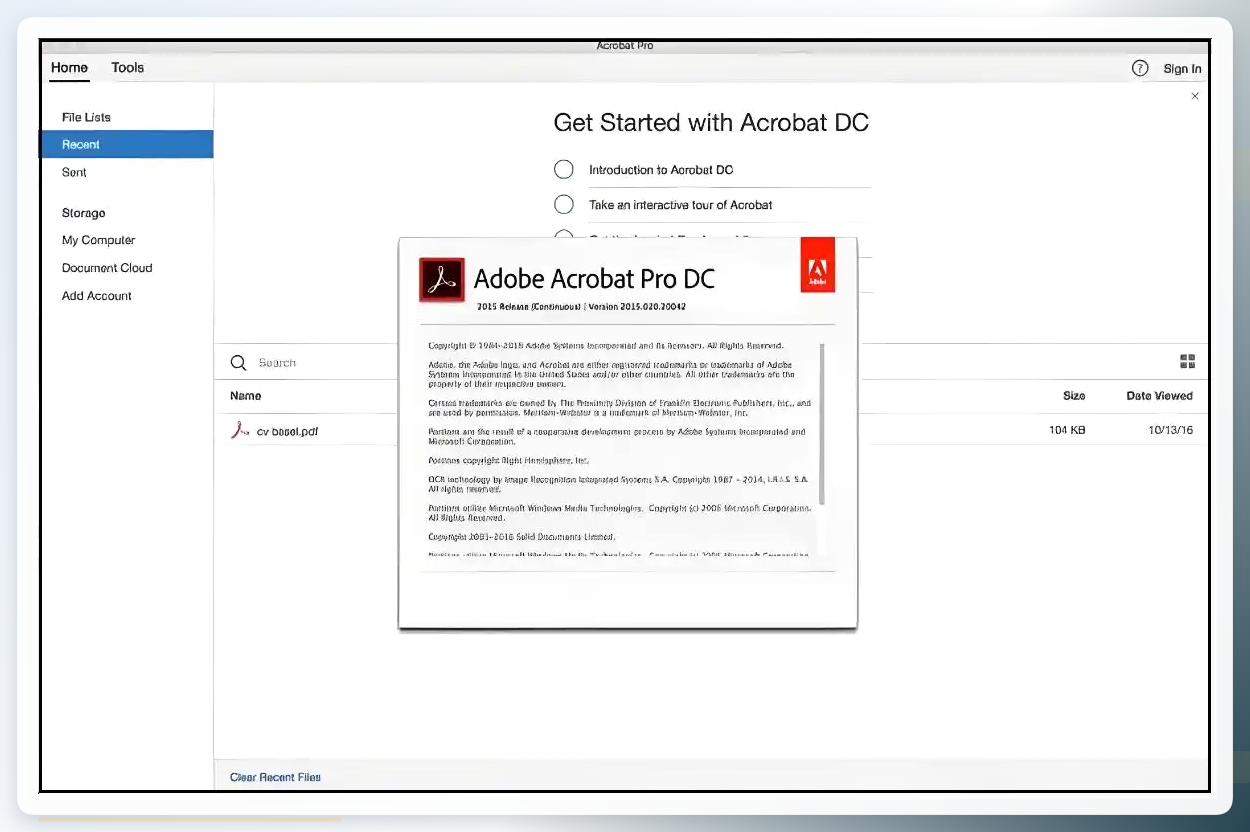Screen dimensions: 1250x832
Task: Select the cv basel.pdf file row
Action: 711,431
